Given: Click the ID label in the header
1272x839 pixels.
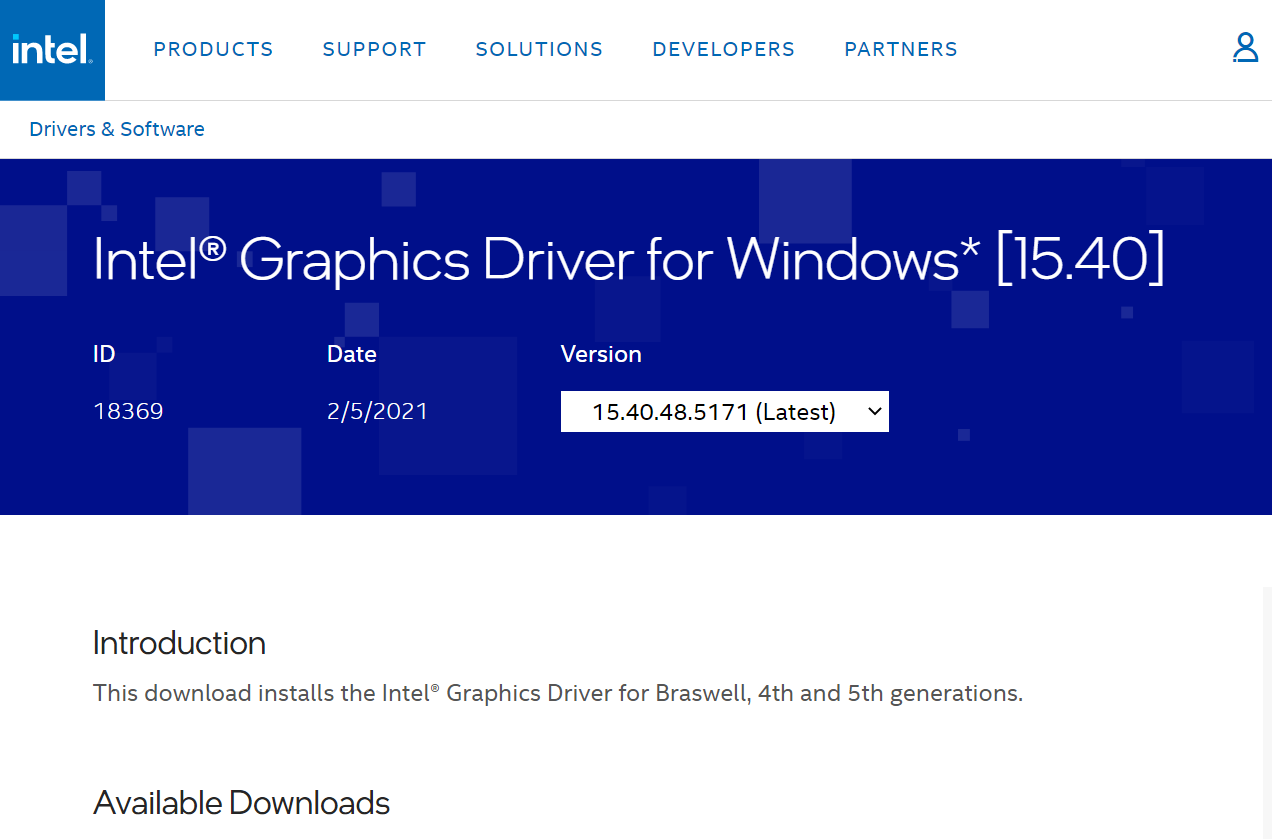Looking at the screenshot, I should (x=104, y=354).
